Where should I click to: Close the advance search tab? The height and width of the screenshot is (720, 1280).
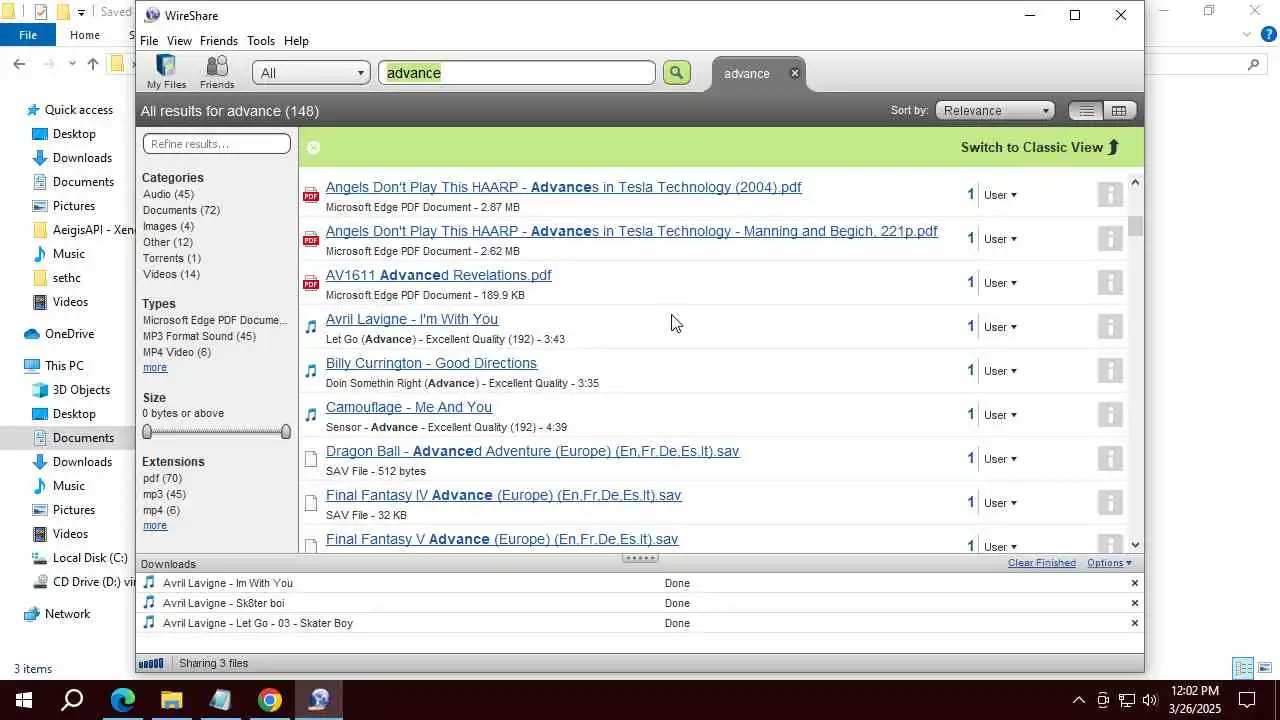[795, 73]
